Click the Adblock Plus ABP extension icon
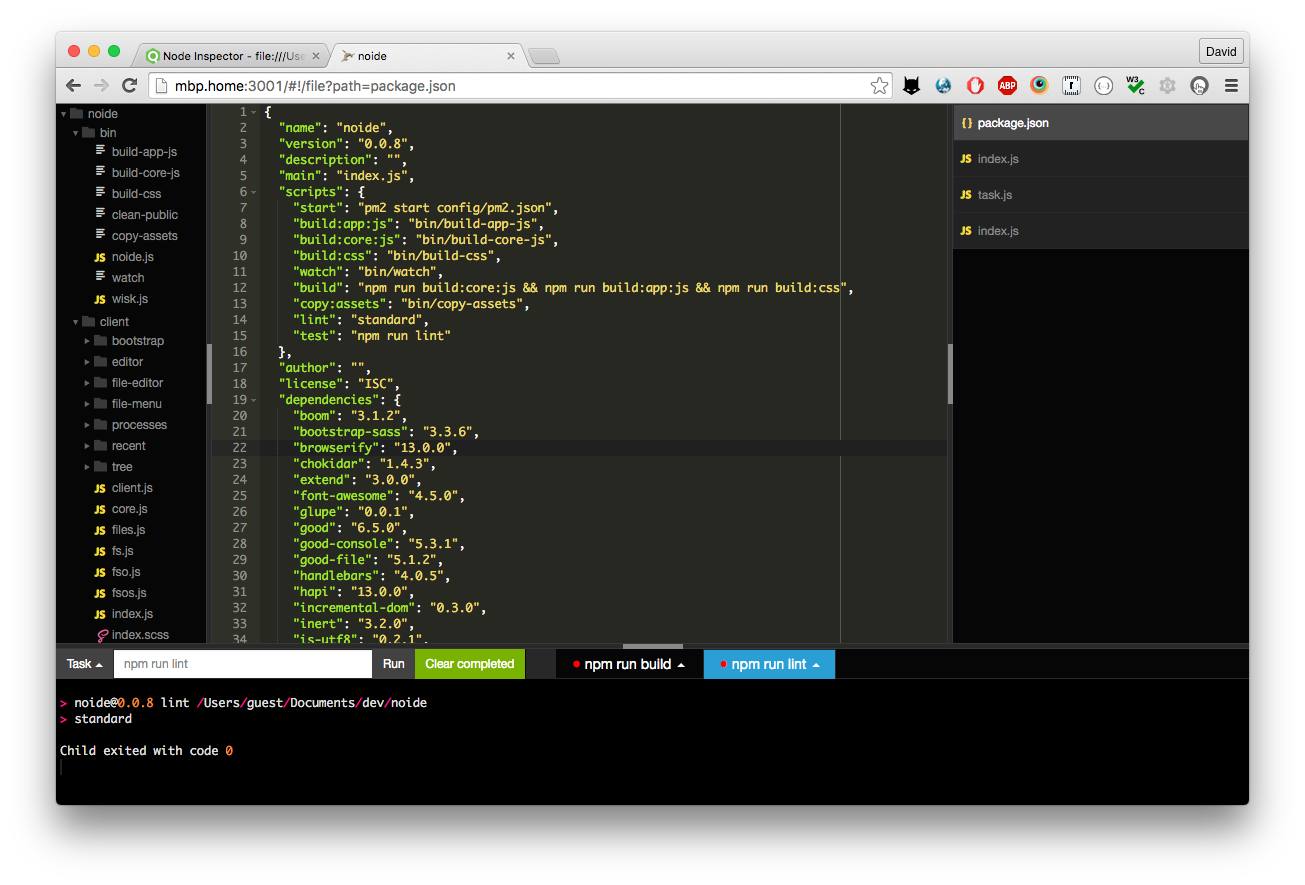Image resolution: width=1305 pixels, height=885 pixels. point(1007,86)
